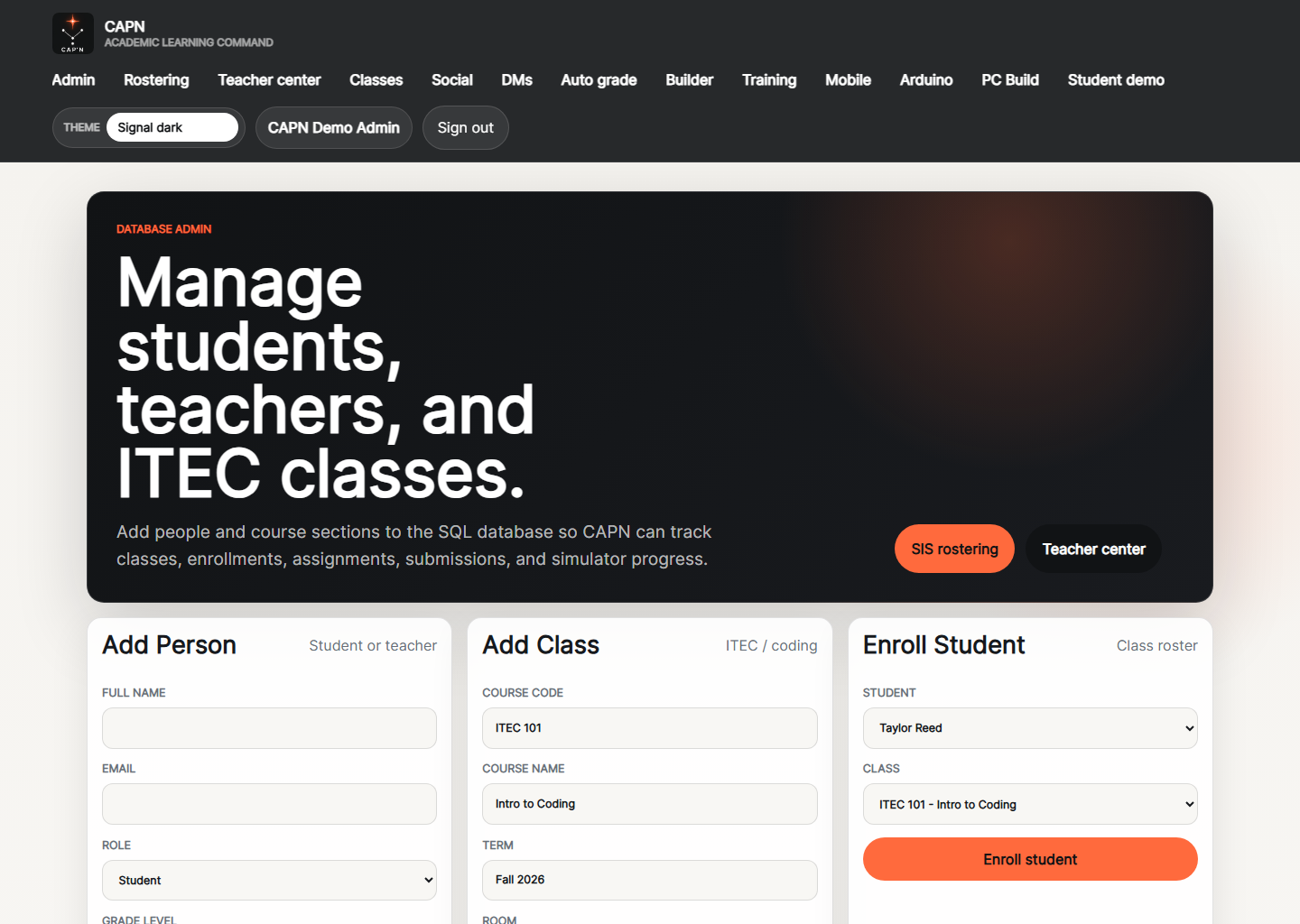Click the 'Enroll Student' heading

point(943,645)
